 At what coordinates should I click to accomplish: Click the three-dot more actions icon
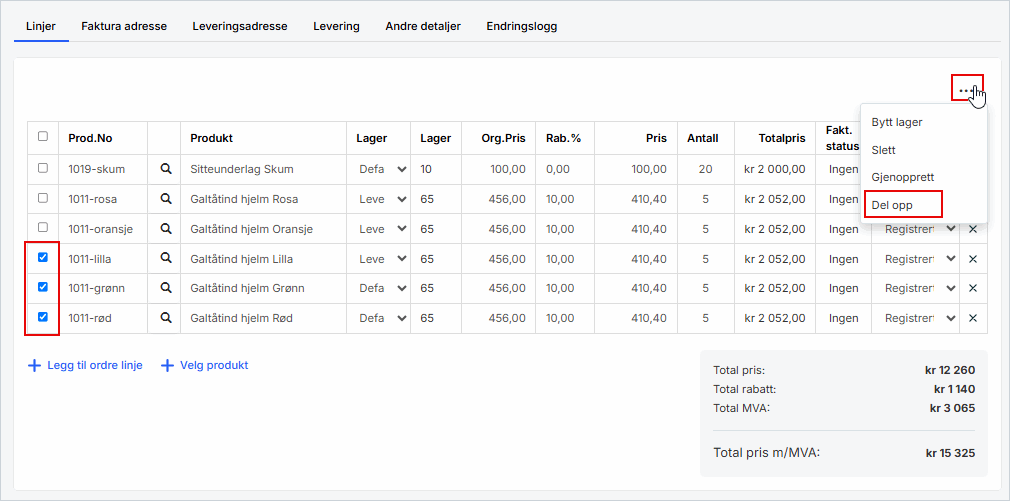click(x=965, y=89)
